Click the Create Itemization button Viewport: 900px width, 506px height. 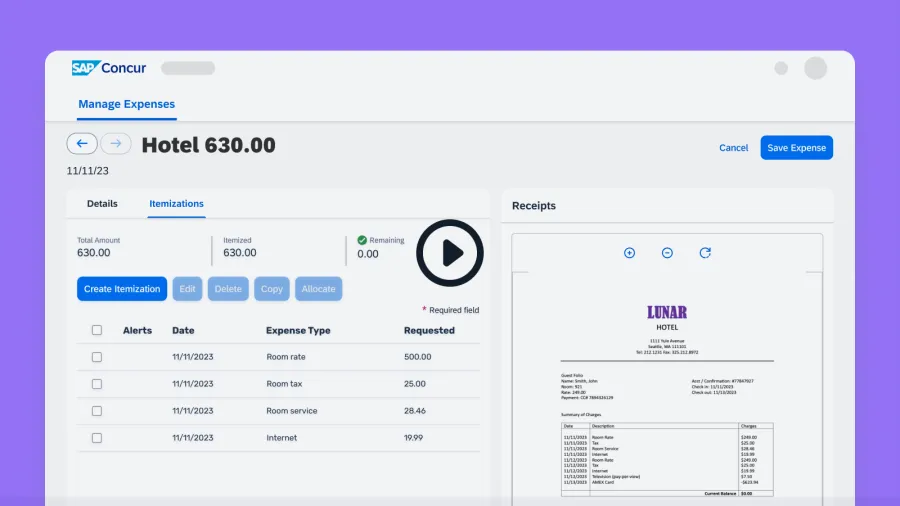pos(122,289)
